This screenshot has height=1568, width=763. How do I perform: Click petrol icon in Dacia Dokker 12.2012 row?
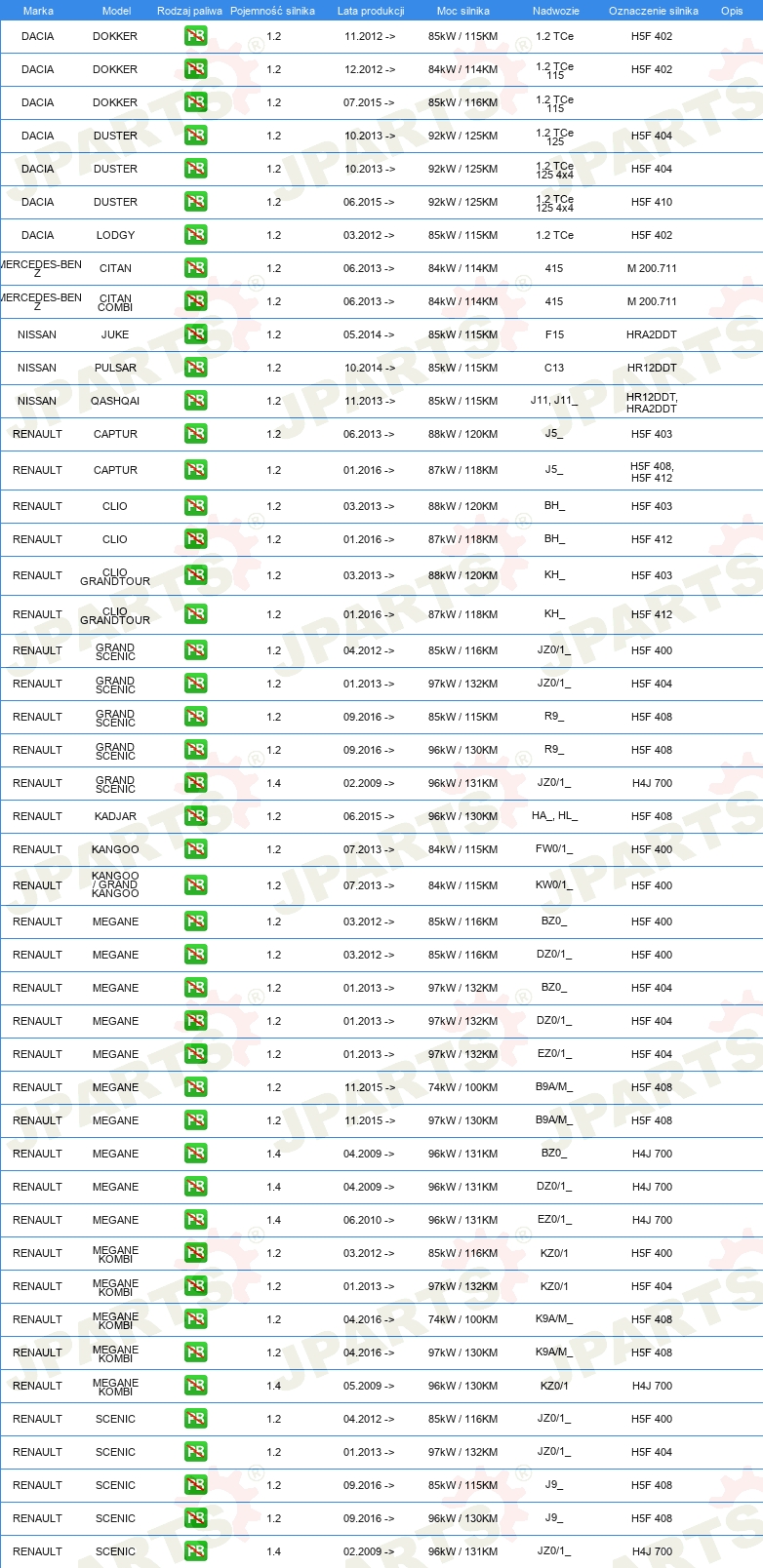[195, 70]
